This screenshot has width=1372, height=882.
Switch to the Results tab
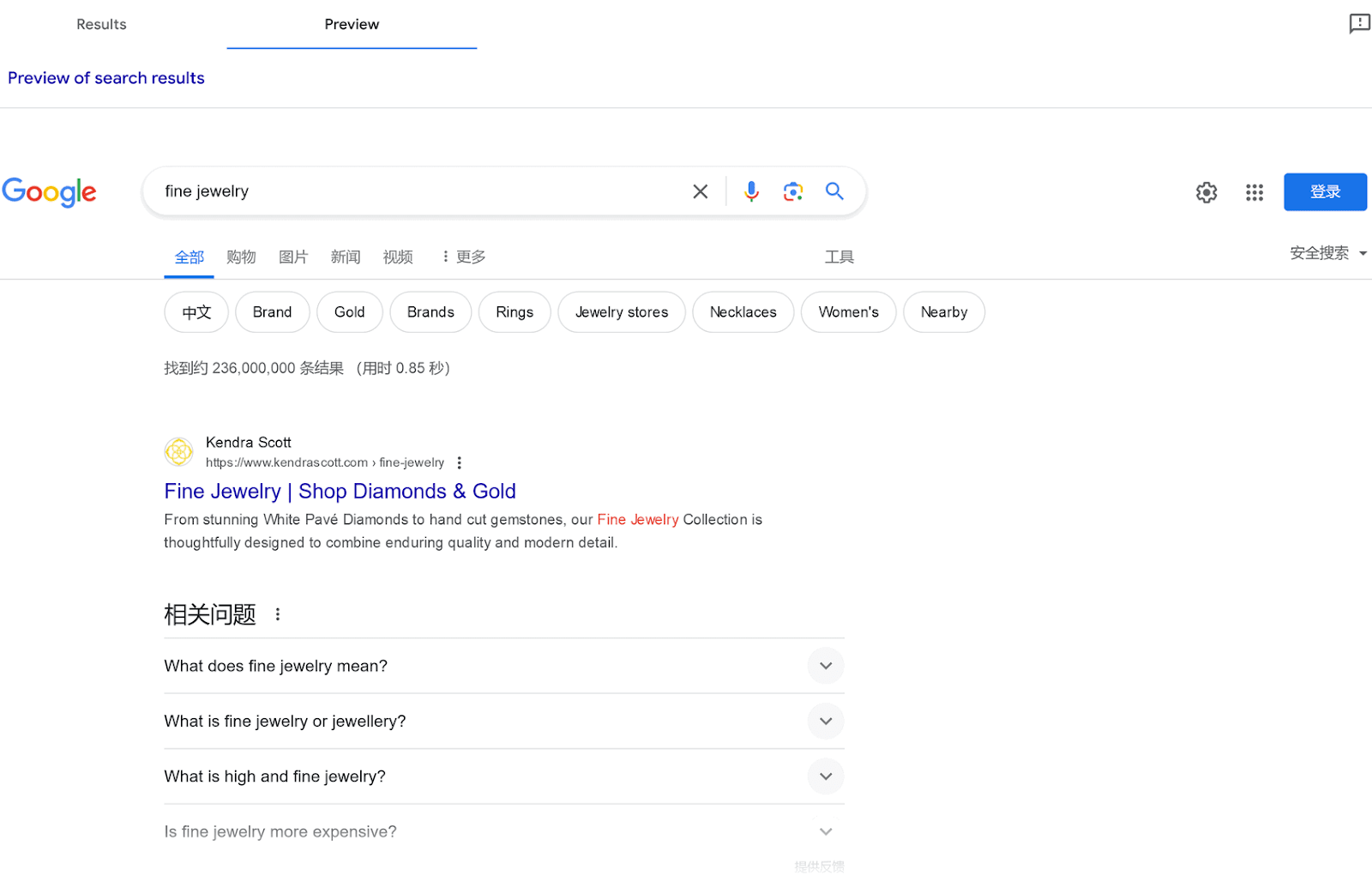tap(101, 24)
